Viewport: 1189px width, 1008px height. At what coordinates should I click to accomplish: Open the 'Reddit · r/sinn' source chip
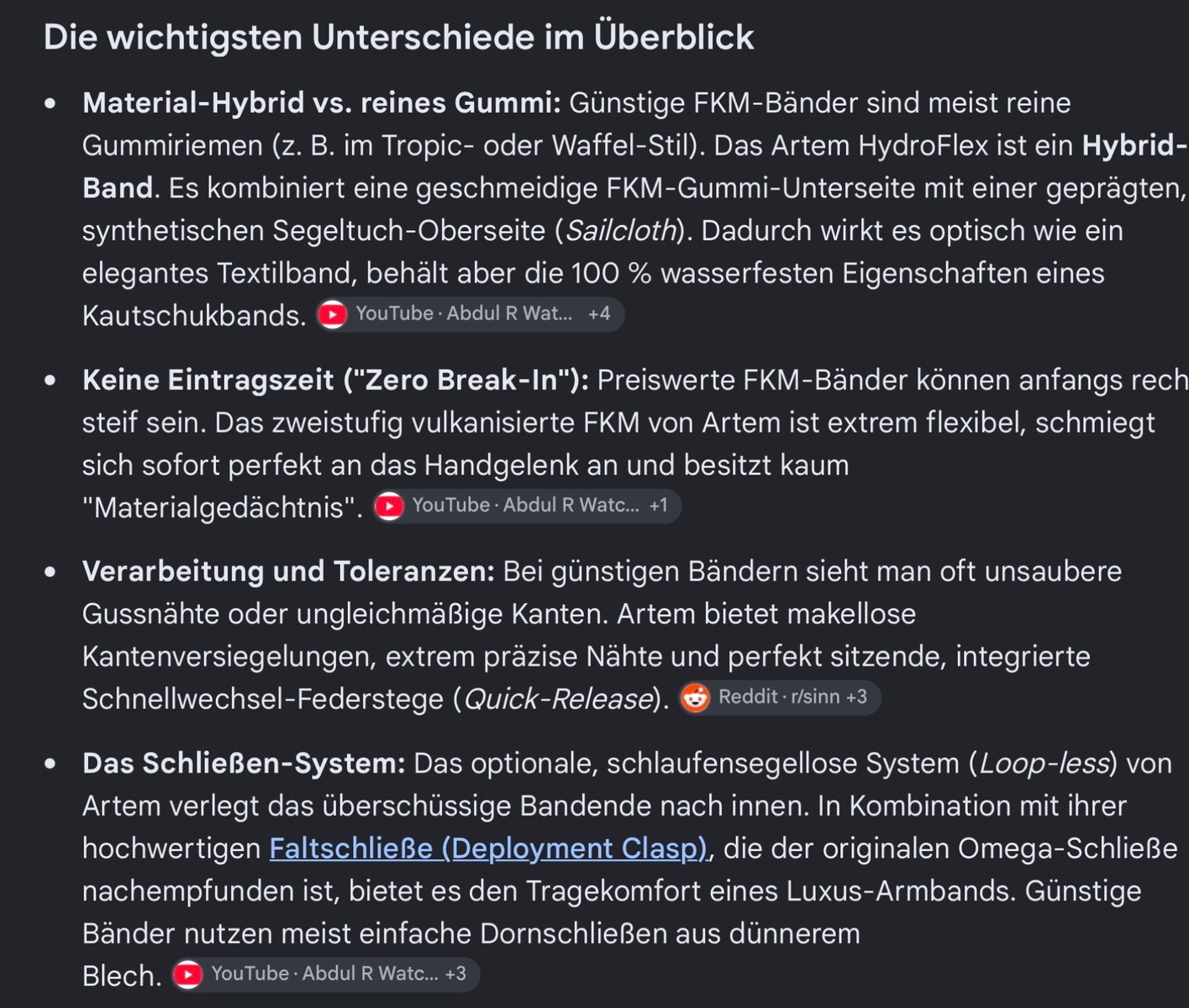[779, 697]
